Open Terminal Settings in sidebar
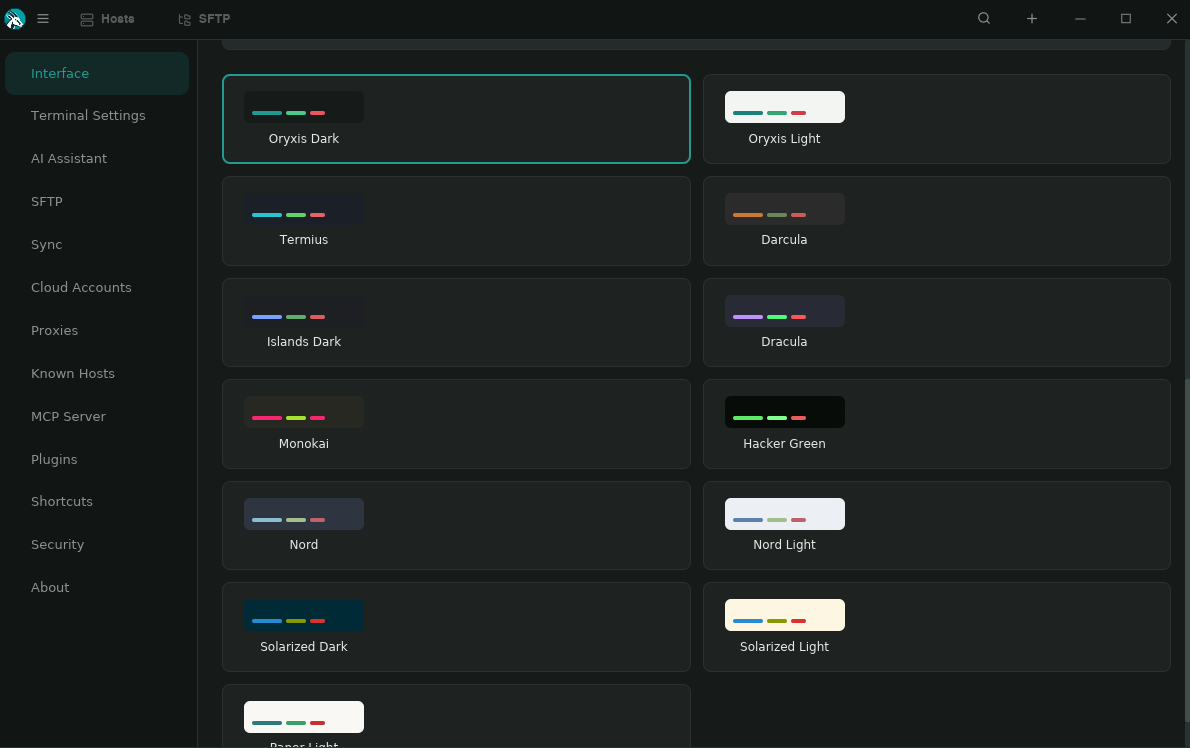 97,116
